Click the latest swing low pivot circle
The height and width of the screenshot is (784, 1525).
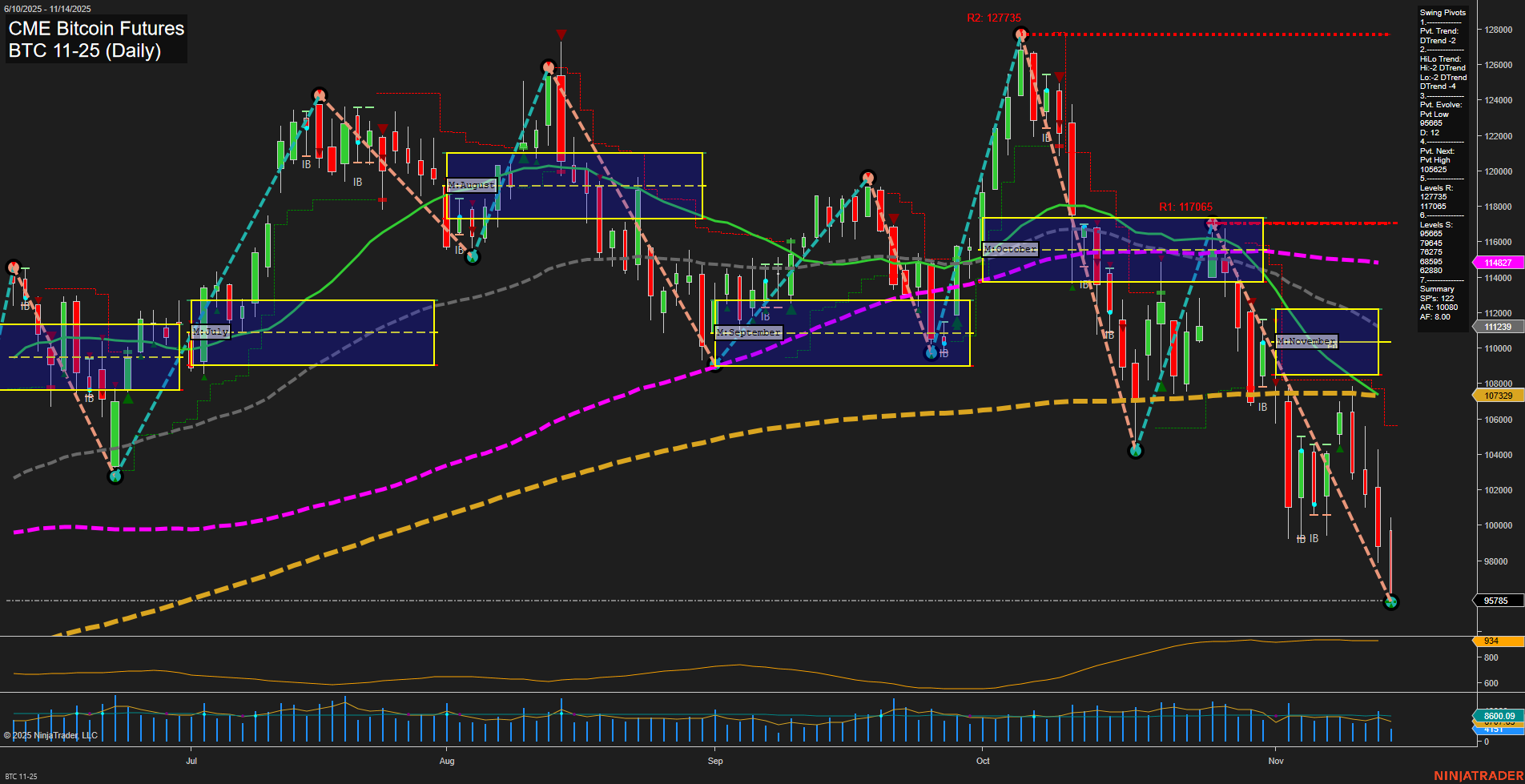click(1390, 602)
